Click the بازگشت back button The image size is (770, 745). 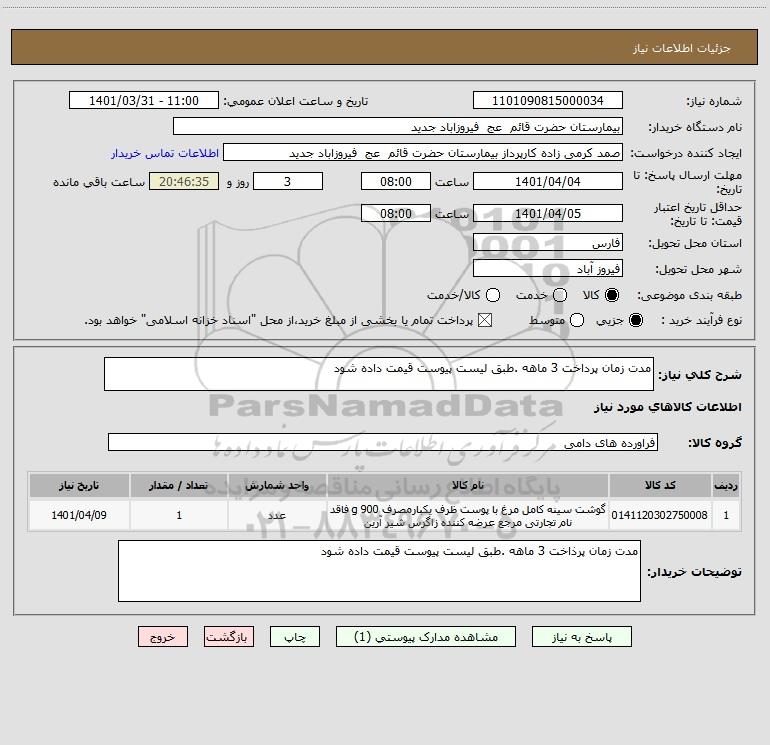point(229,636)
